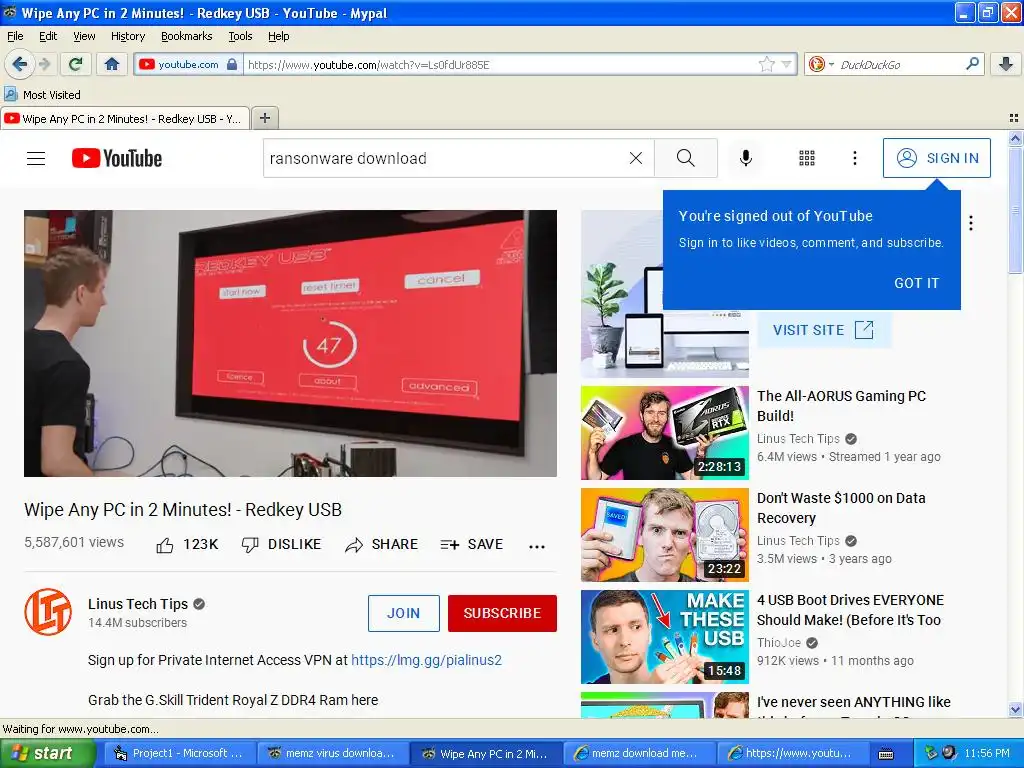Dismiss the popup with GOT IT
This screenshot has width=1024, height=768.
pos(916,283)
